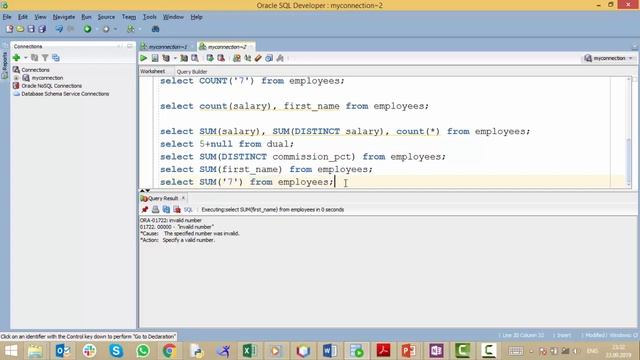Click the Refresh connections icon

pos(35,58)
